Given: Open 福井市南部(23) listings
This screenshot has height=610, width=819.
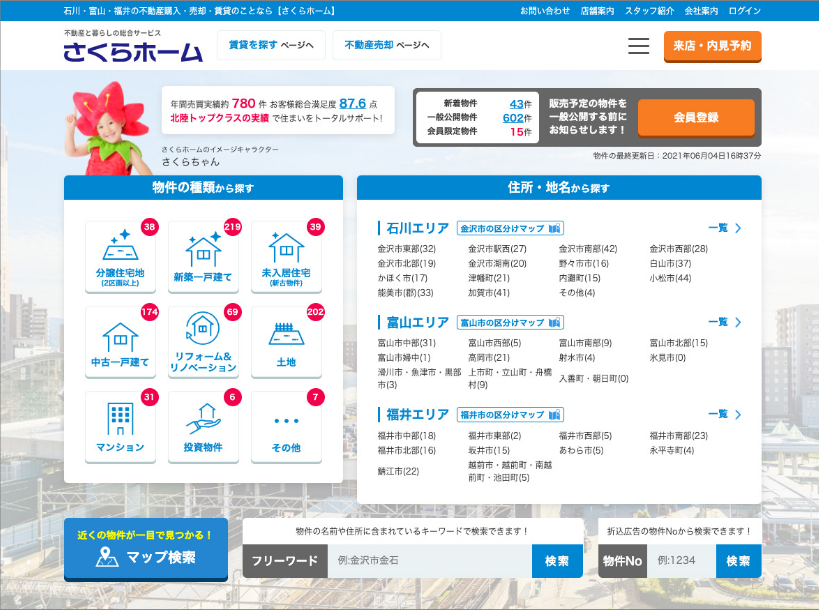Looking at the screenshot, I should (x=679, y=436).
